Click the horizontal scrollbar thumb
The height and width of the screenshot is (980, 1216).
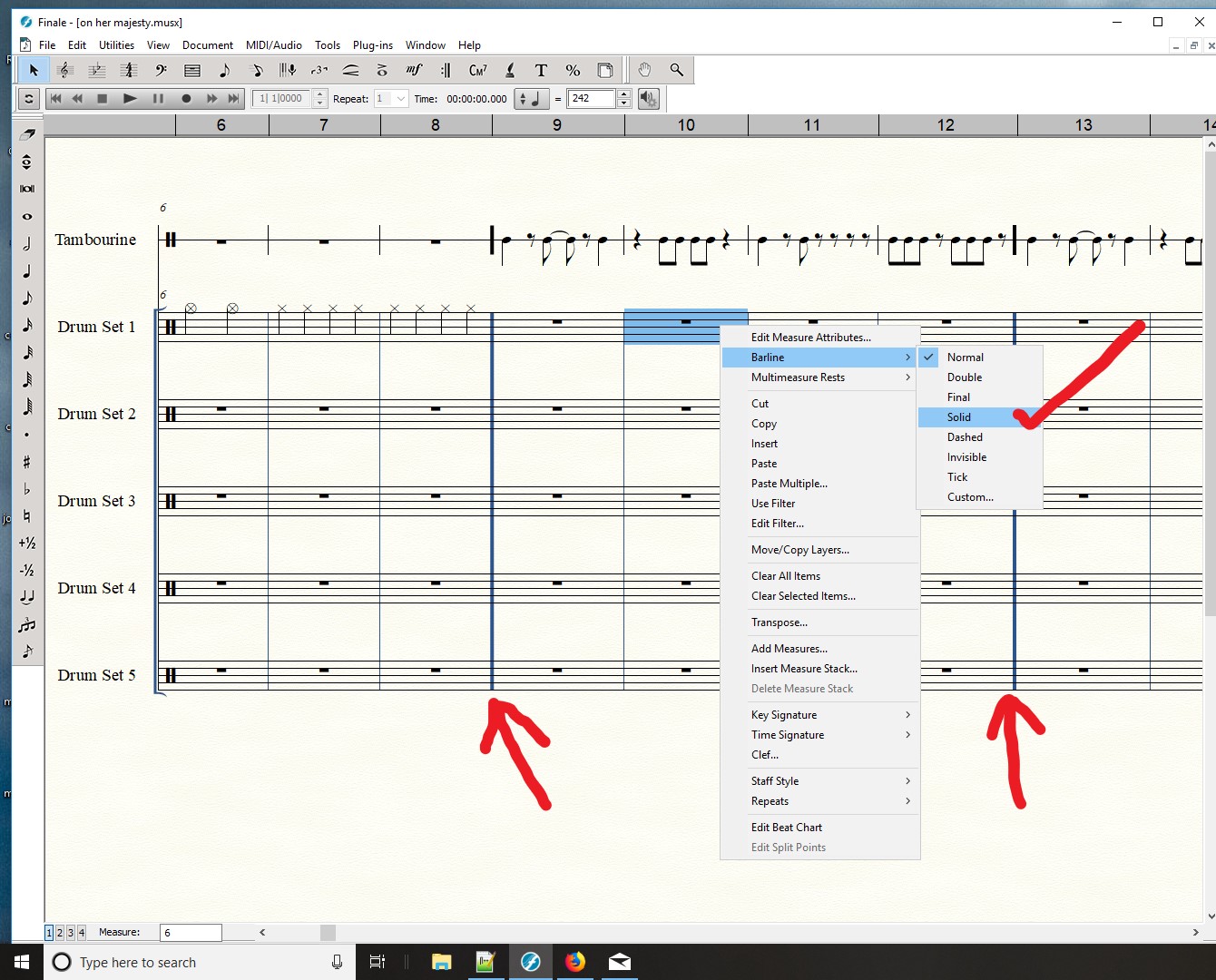[328, 933]
